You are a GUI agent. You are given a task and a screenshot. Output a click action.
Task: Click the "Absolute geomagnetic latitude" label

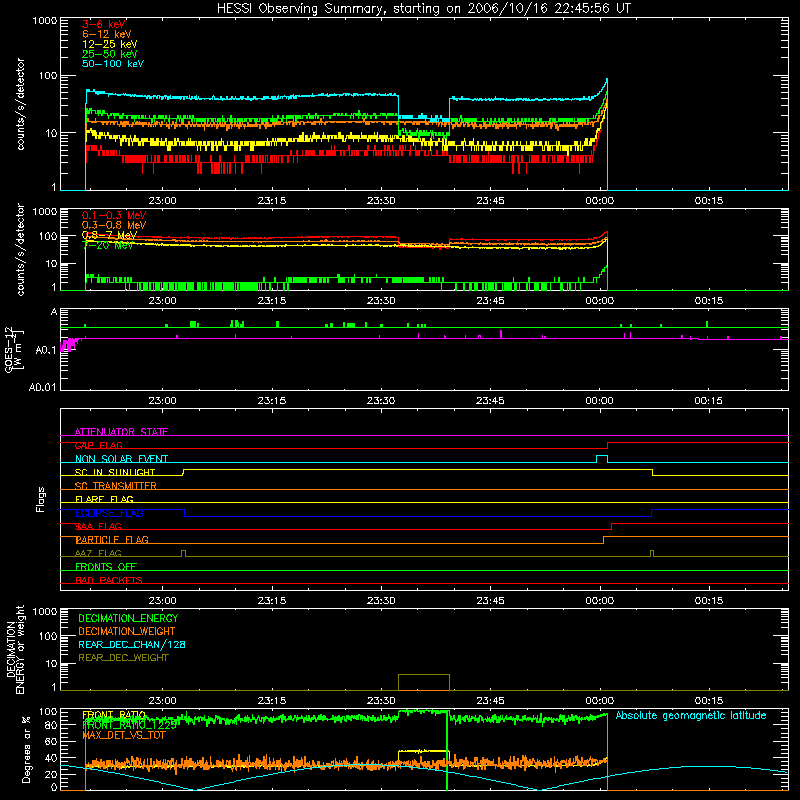point(691,715)
